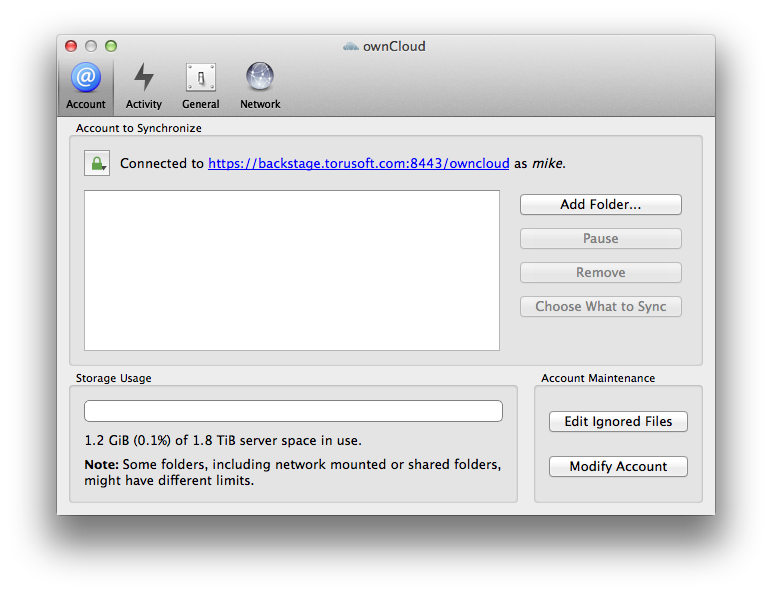Click the storage usage progress bar
Screen dimensions: 772x594
tap(293, 411)
